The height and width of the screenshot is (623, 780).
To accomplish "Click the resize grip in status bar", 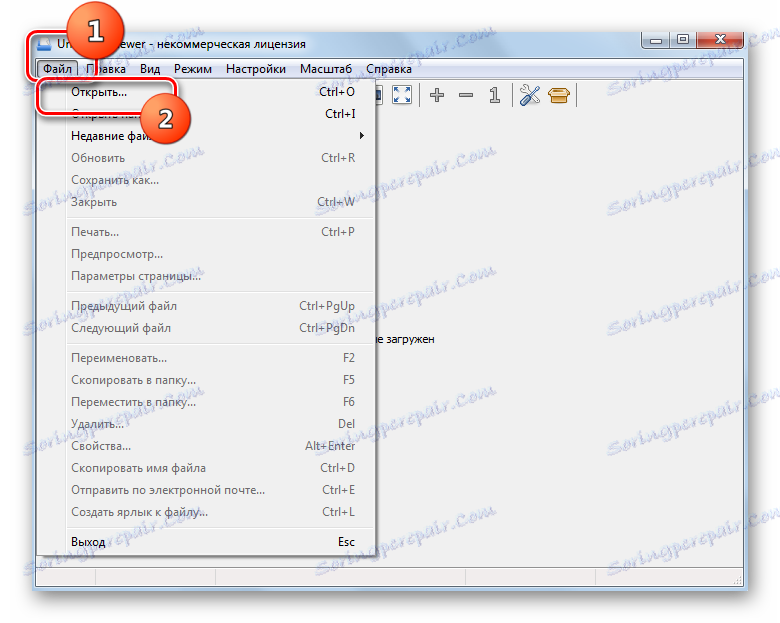I will pyautogui.click(x=737, y=580).
